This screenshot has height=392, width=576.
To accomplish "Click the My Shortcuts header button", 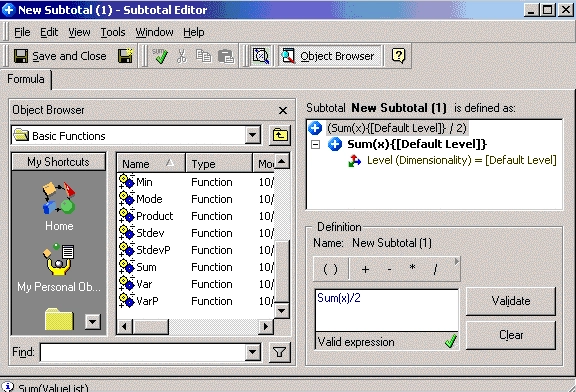I will [x=58, y=162].
